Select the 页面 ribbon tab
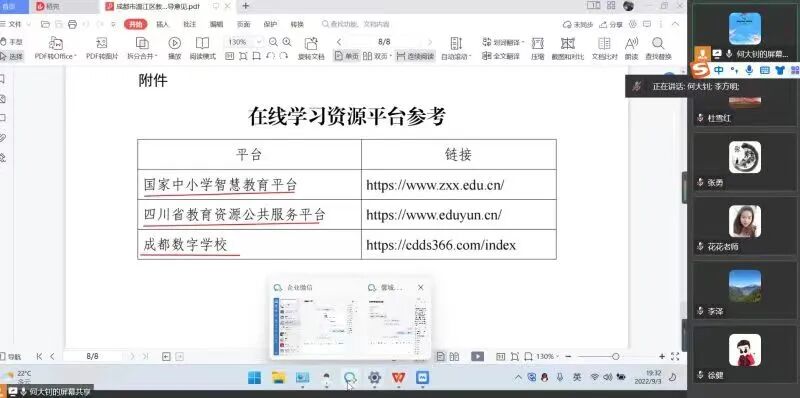800x398 pixels. pyautogui.click(x=243, y=24)
